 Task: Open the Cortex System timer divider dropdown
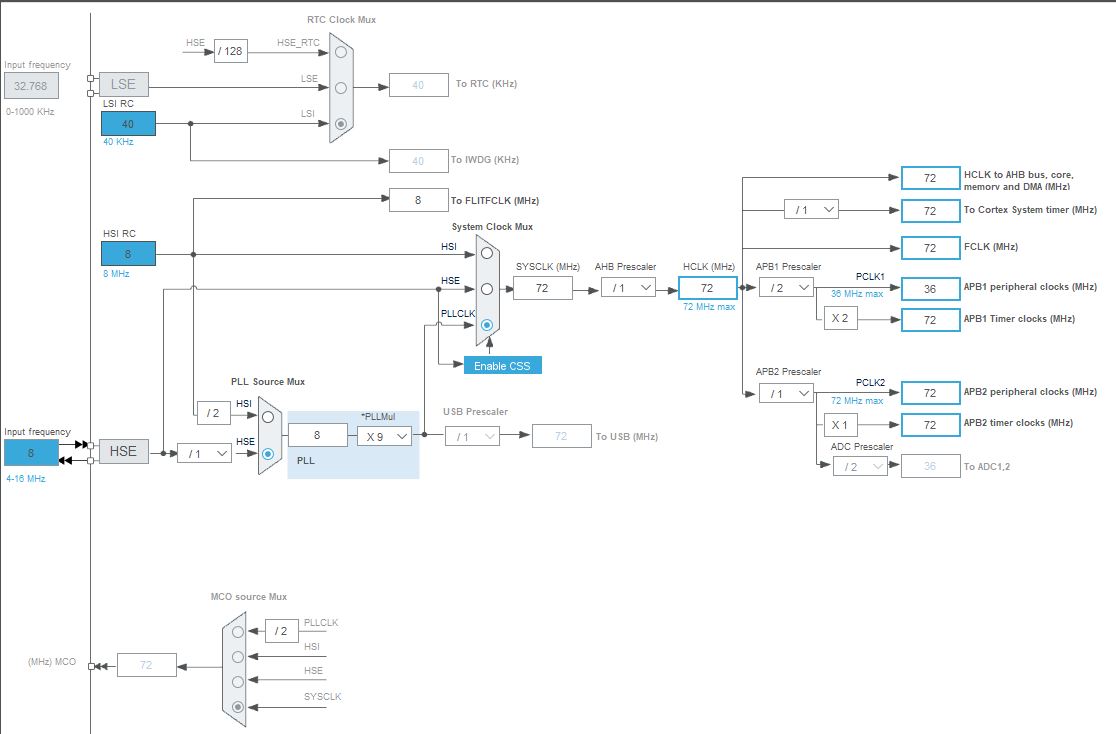811,209
